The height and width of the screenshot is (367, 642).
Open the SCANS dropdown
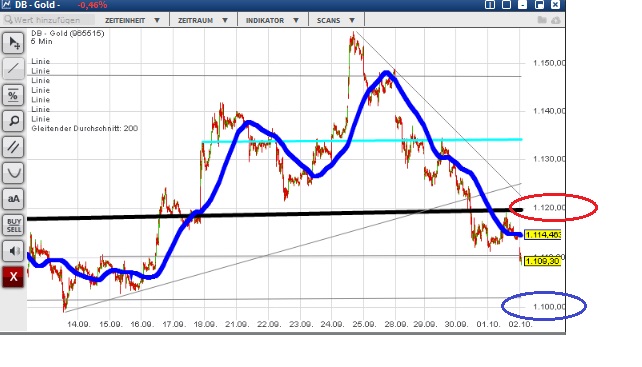click(x=336, y=20)
